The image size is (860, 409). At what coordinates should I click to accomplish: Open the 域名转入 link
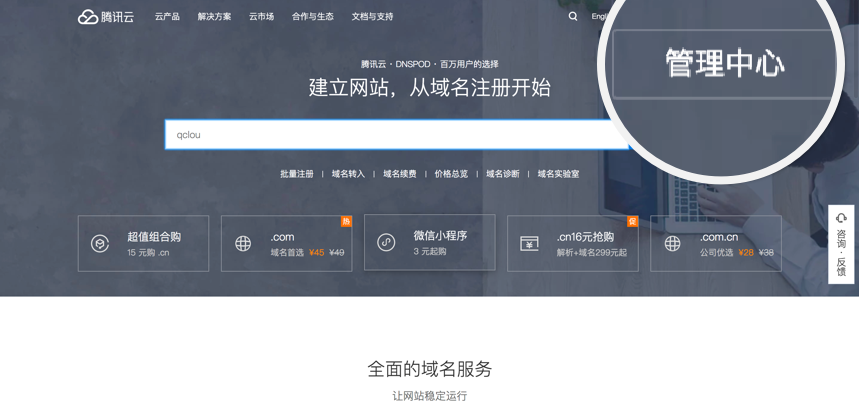click(x=348, y=174)
